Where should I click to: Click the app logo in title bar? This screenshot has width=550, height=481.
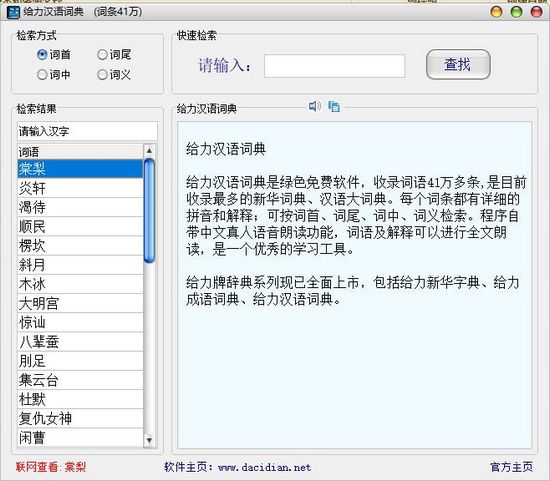[13, 12]
